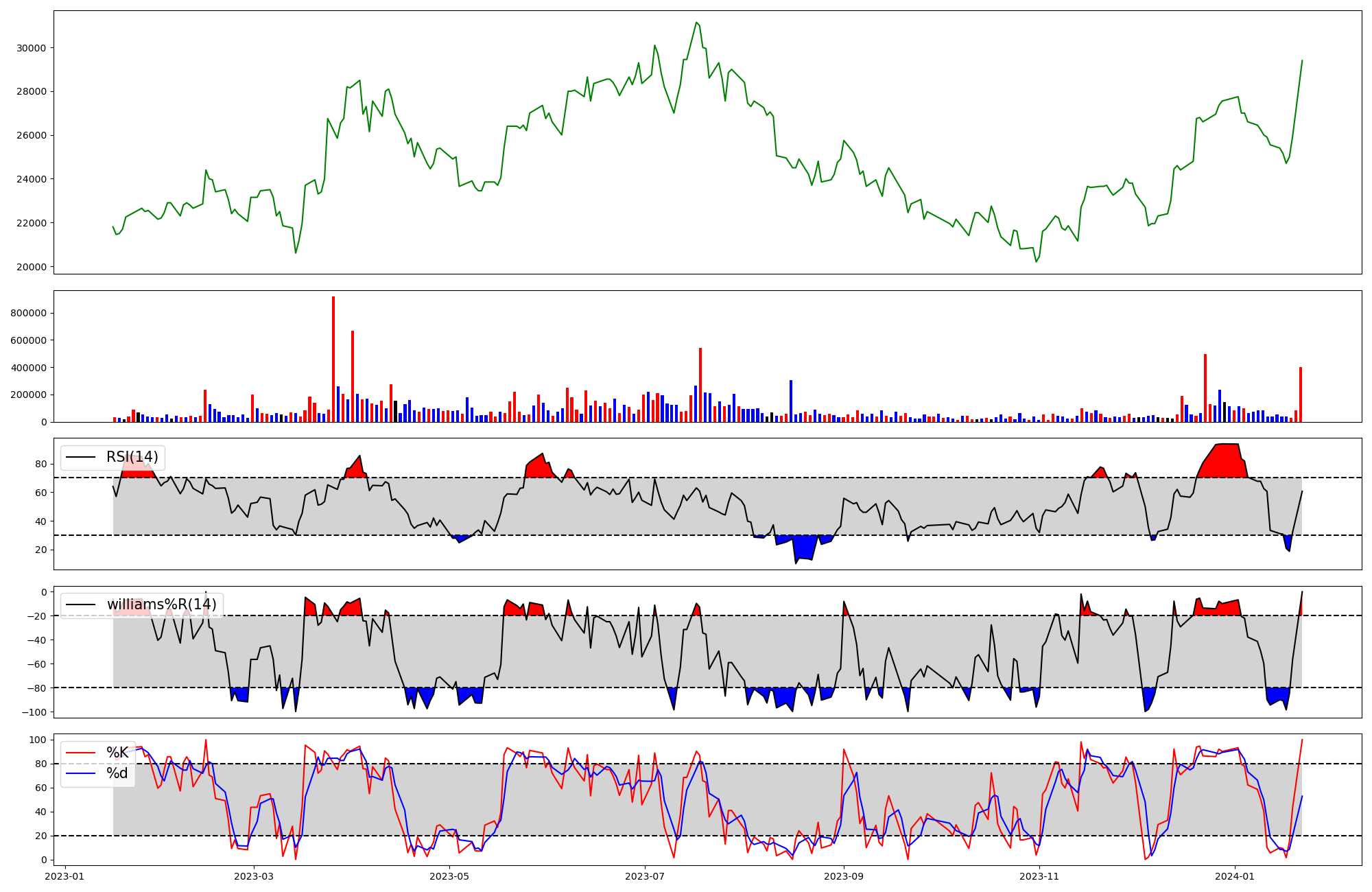This screenshot has width=1372, height=892.
Task: Click the red line sample in %K legend
Action: pyautogui.click(x=80, y=753)
